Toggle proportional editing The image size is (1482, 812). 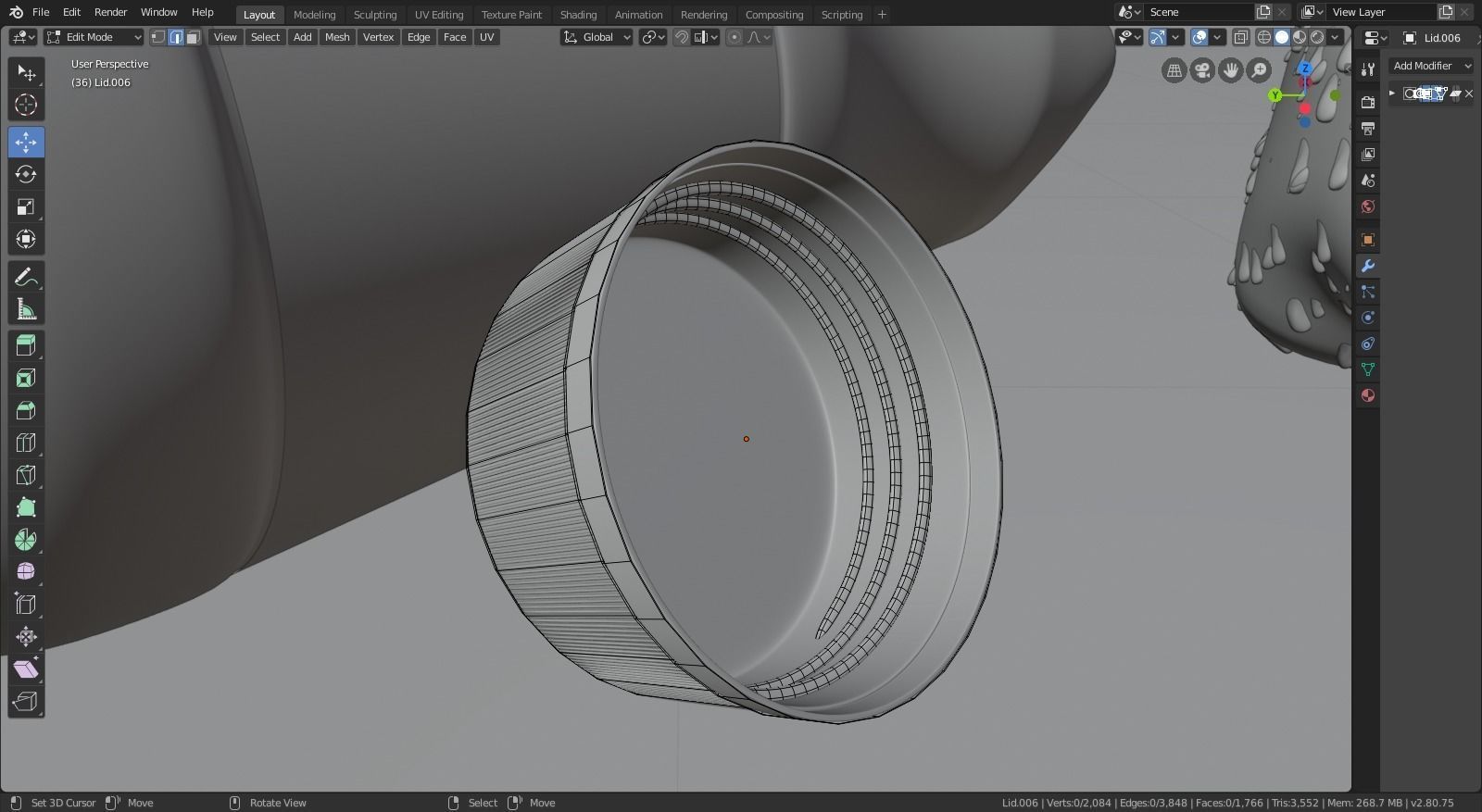(x=735, y=37)
